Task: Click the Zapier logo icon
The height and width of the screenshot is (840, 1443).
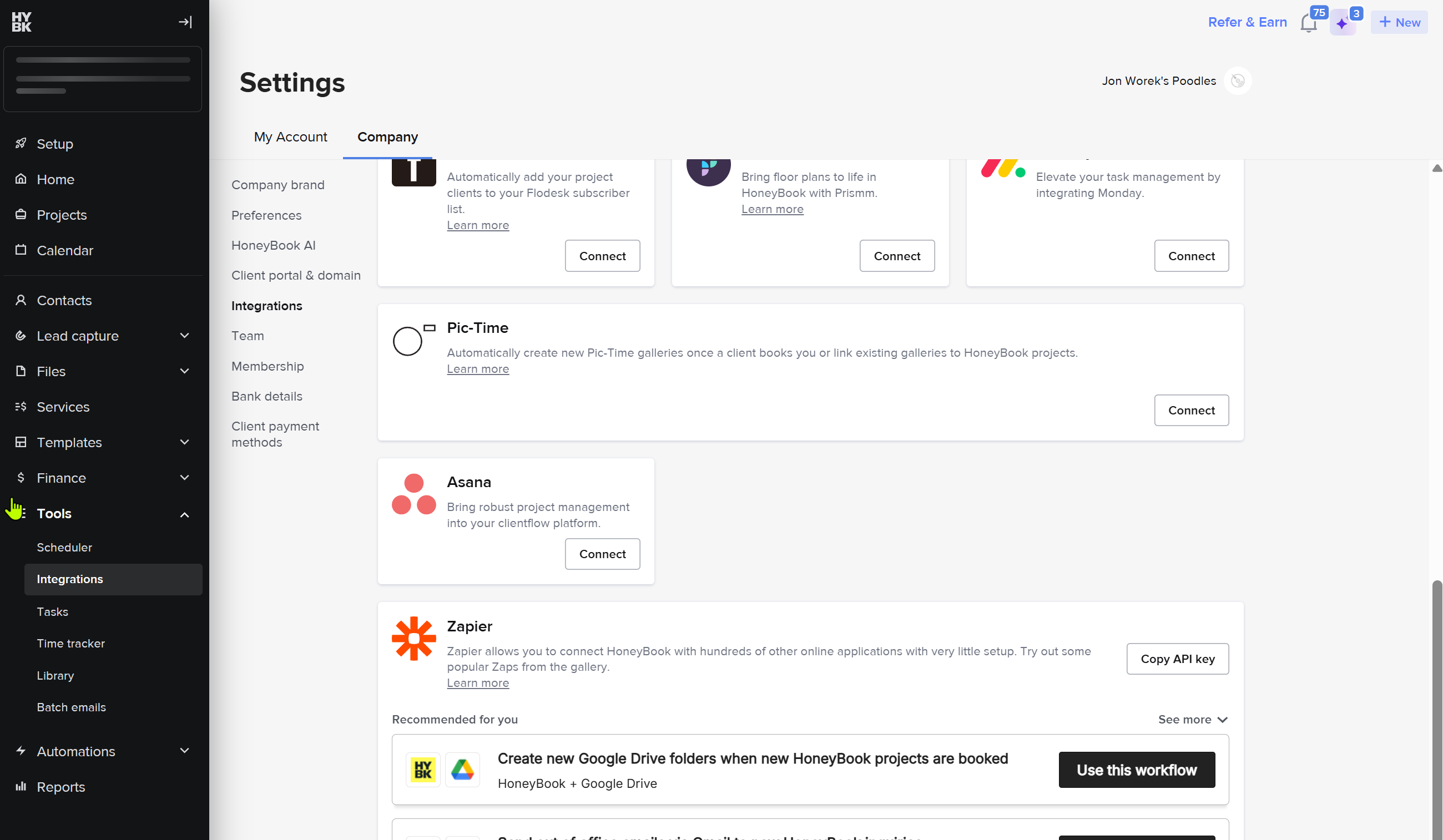Action: 413,638
